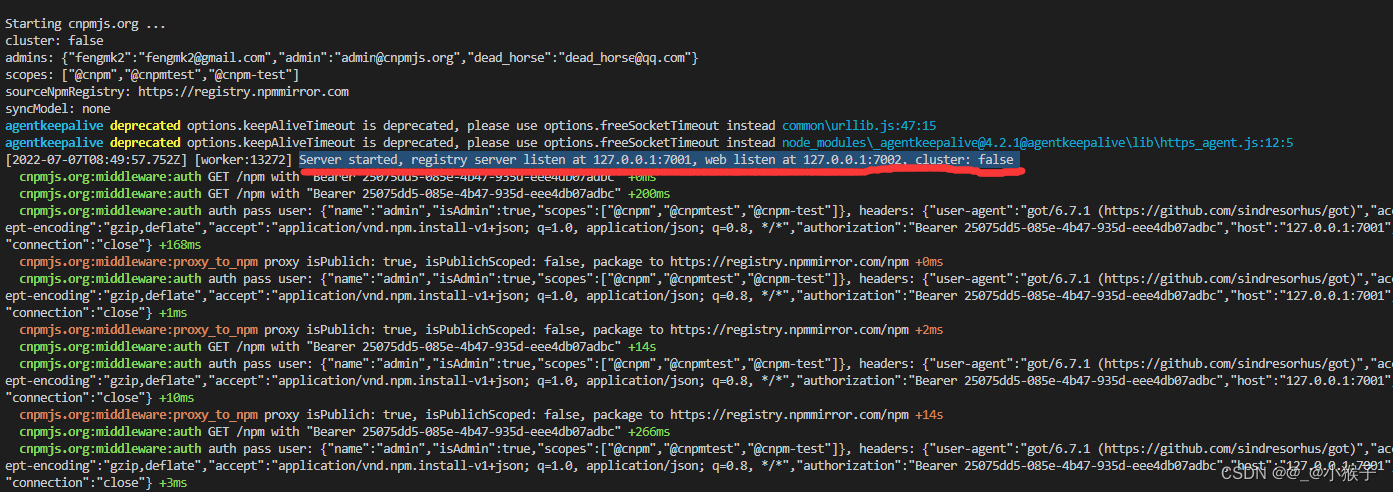Click the 'GET /npm' request line ending +14s
Image resolution: width=1393 pixels, height=492 pixels.
coord(338,347)
